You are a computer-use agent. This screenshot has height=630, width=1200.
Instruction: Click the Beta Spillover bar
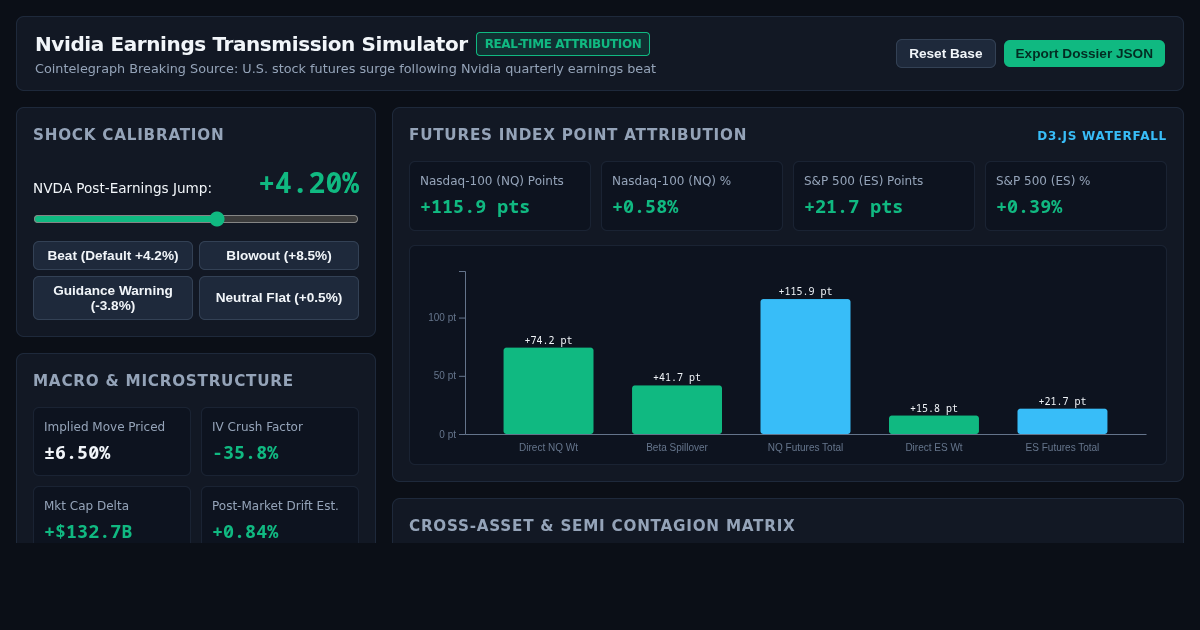(677, 410)
